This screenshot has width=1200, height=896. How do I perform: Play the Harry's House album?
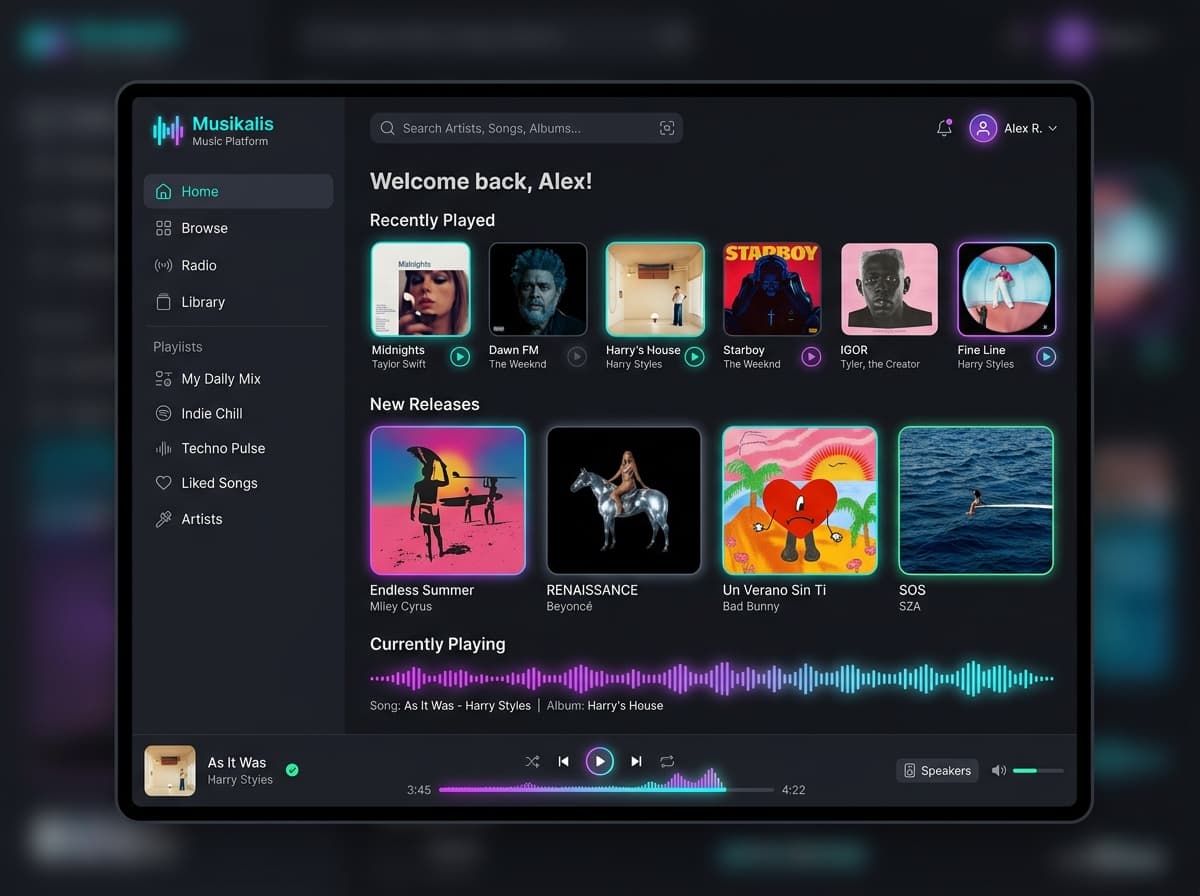tap(694, 356)
